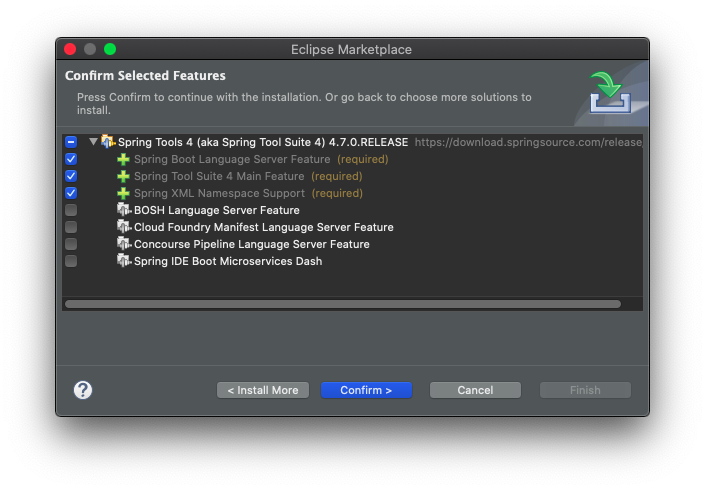Go back with Install More button
The height and width of the screenshot is (490, 705).
click(263, 390)
